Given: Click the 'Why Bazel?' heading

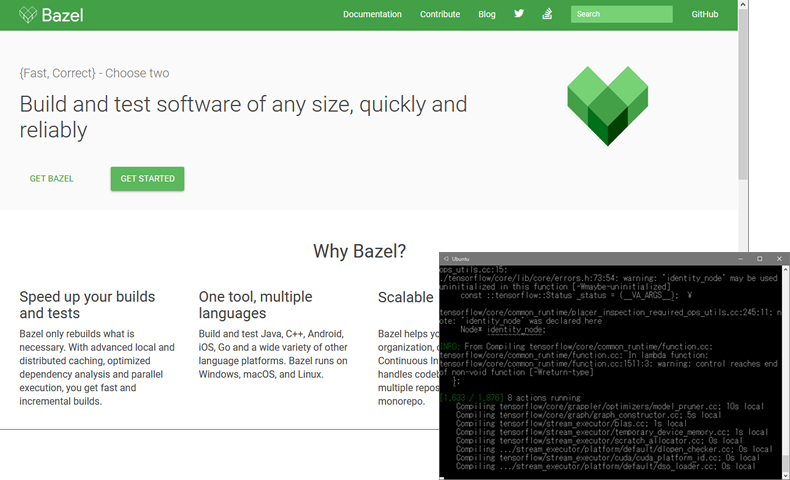Looking at the screenshot, I should [x=359, y=251].
